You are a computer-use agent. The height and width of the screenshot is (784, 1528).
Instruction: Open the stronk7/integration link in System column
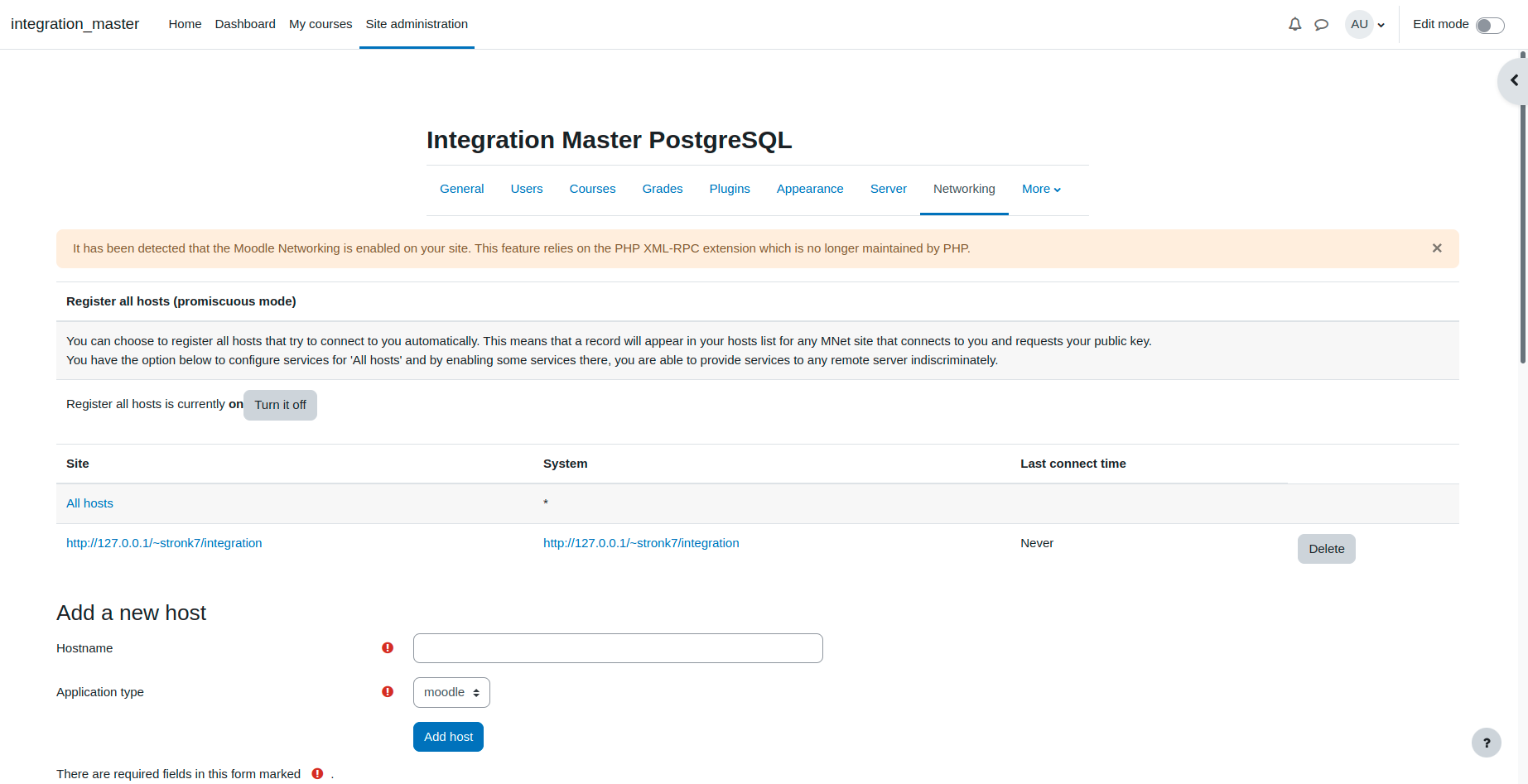pos(641,543)
